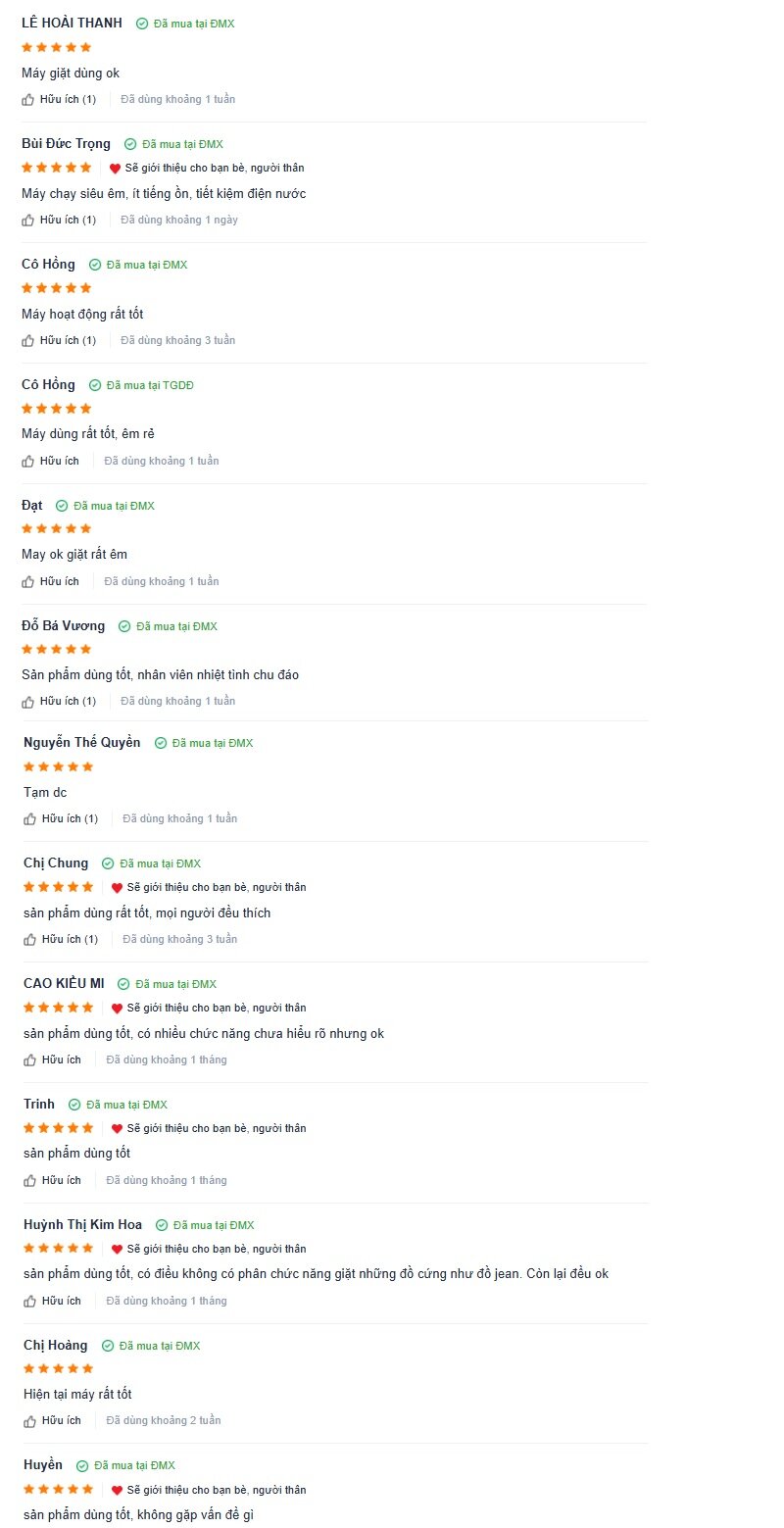The width and height of the screenshot is (784, 1528).
Task: Click reviewer name Huỳnh Thị Kim Hoa
Action: 82,1224
